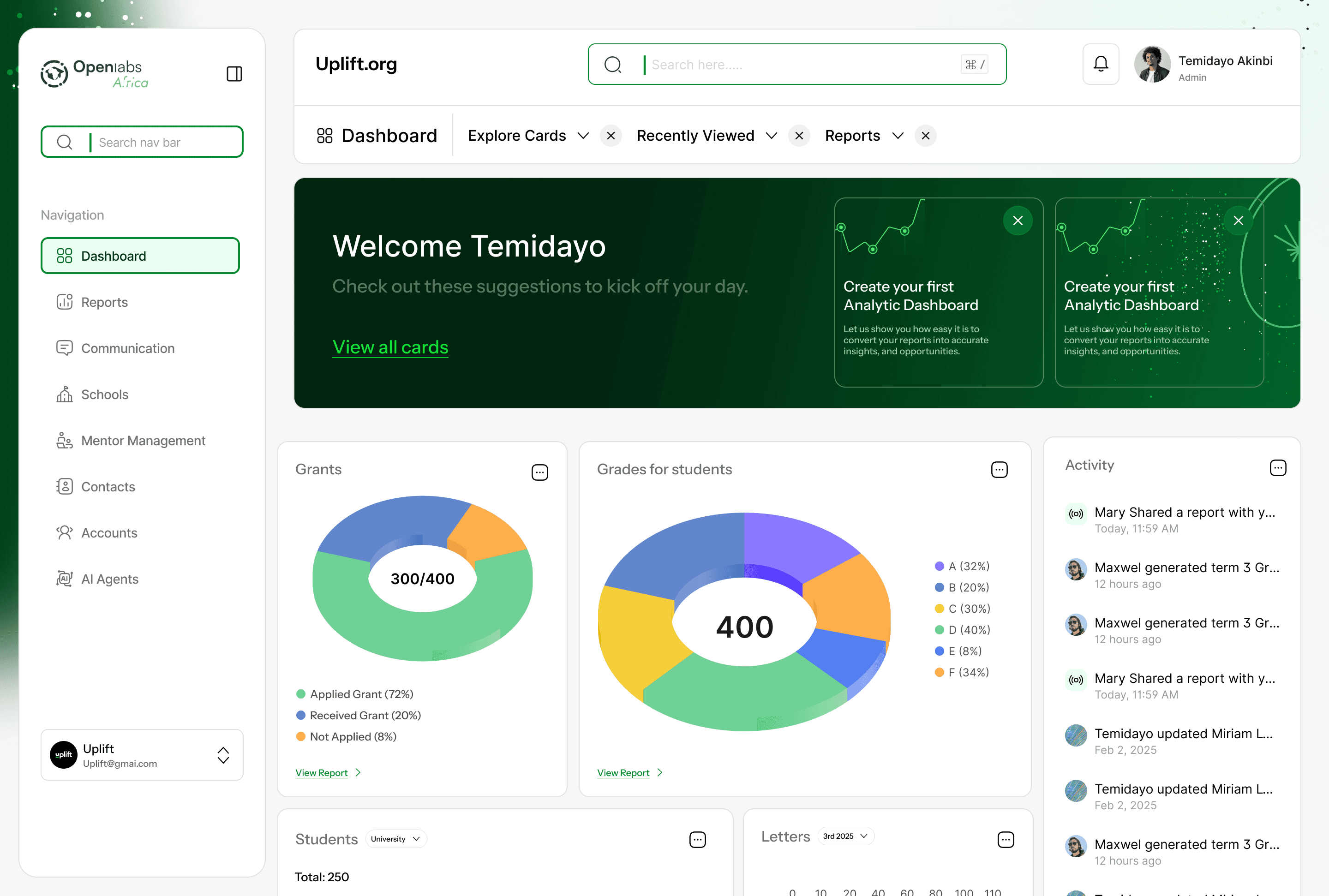
Task: Open the Activity panel options icon
Action: click(x=1278, y=468)
